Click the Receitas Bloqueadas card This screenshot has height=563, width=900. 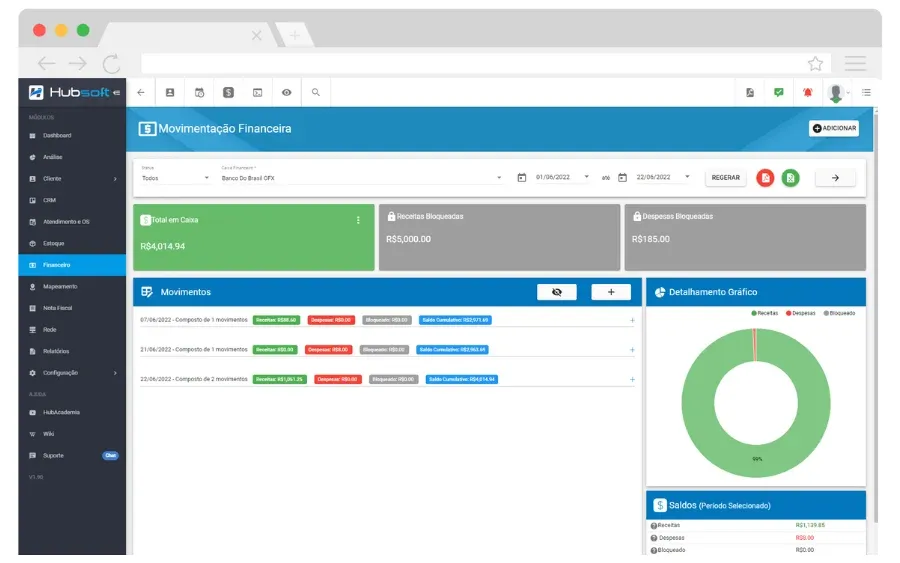499,237
